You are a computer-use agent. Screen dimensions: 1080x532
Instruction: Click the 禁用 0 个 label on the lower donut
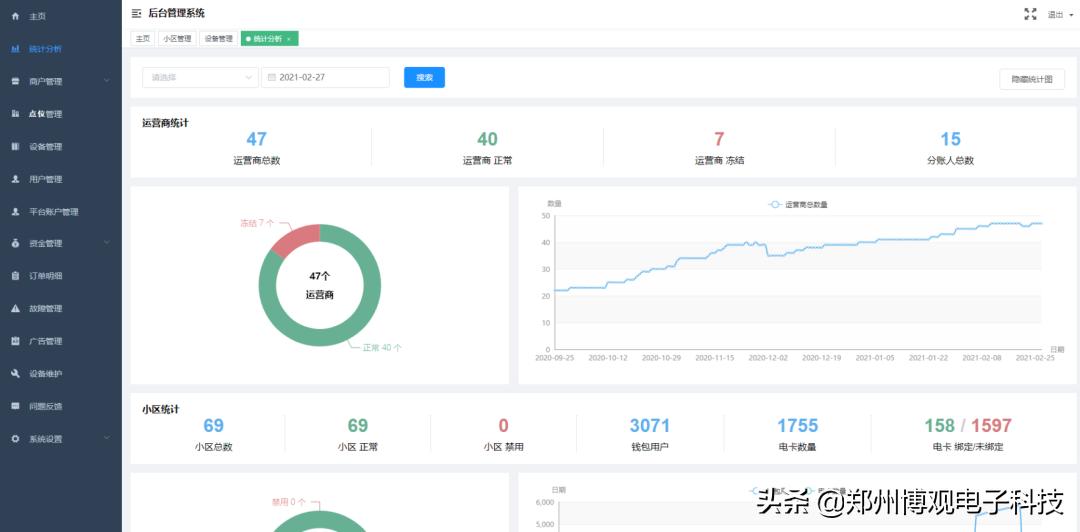coord(288,502)
